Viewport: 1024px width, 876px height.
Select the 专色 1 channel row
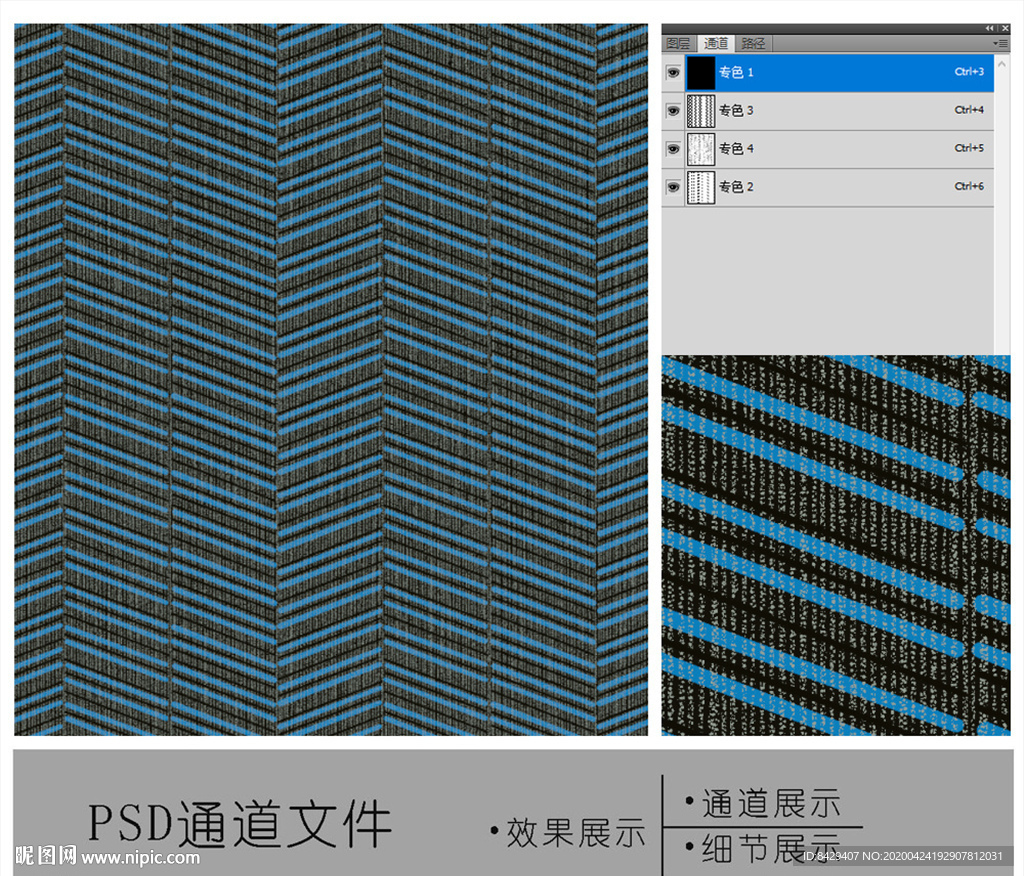click(x=827, y=73)
